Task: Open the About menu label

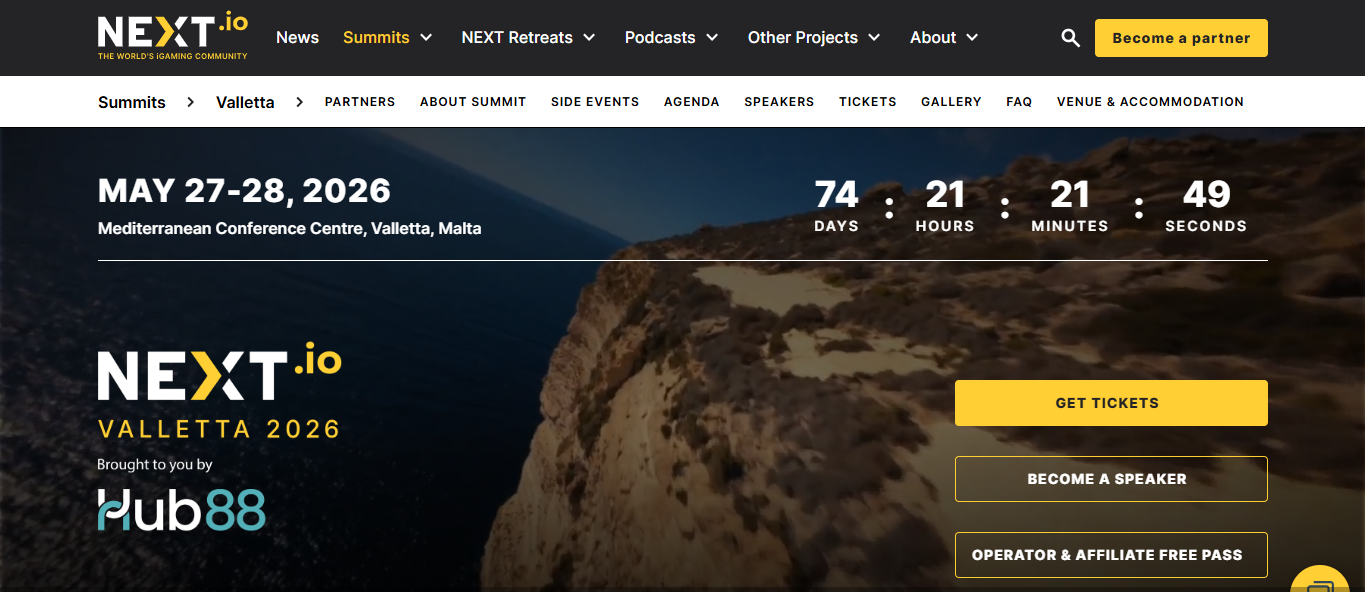Action: pyautogui.click(x=933, y=38)
